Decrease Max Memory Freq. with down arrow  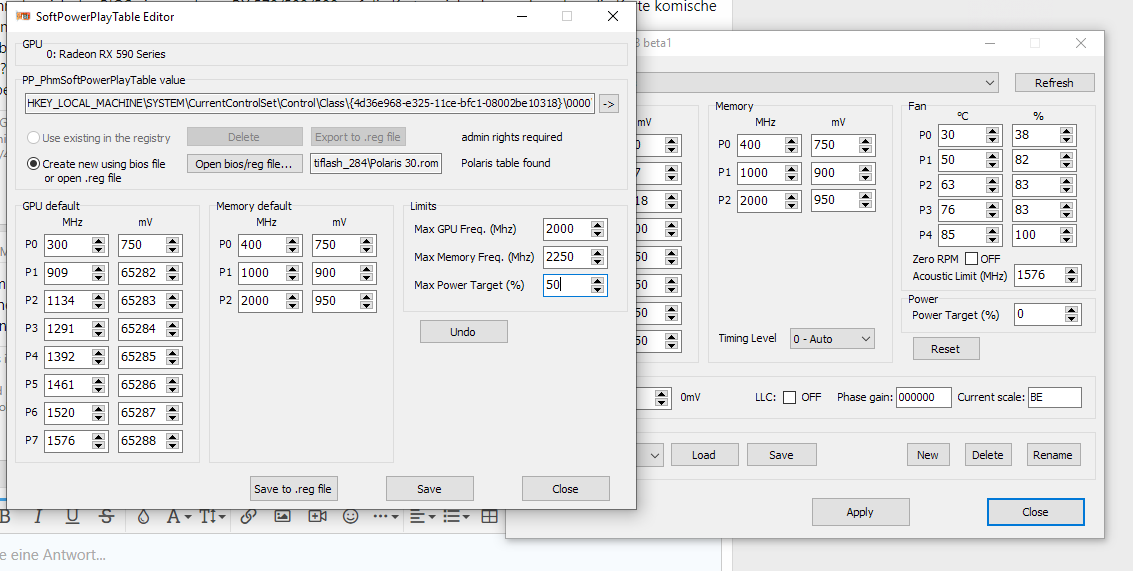[x=597, y=262]
